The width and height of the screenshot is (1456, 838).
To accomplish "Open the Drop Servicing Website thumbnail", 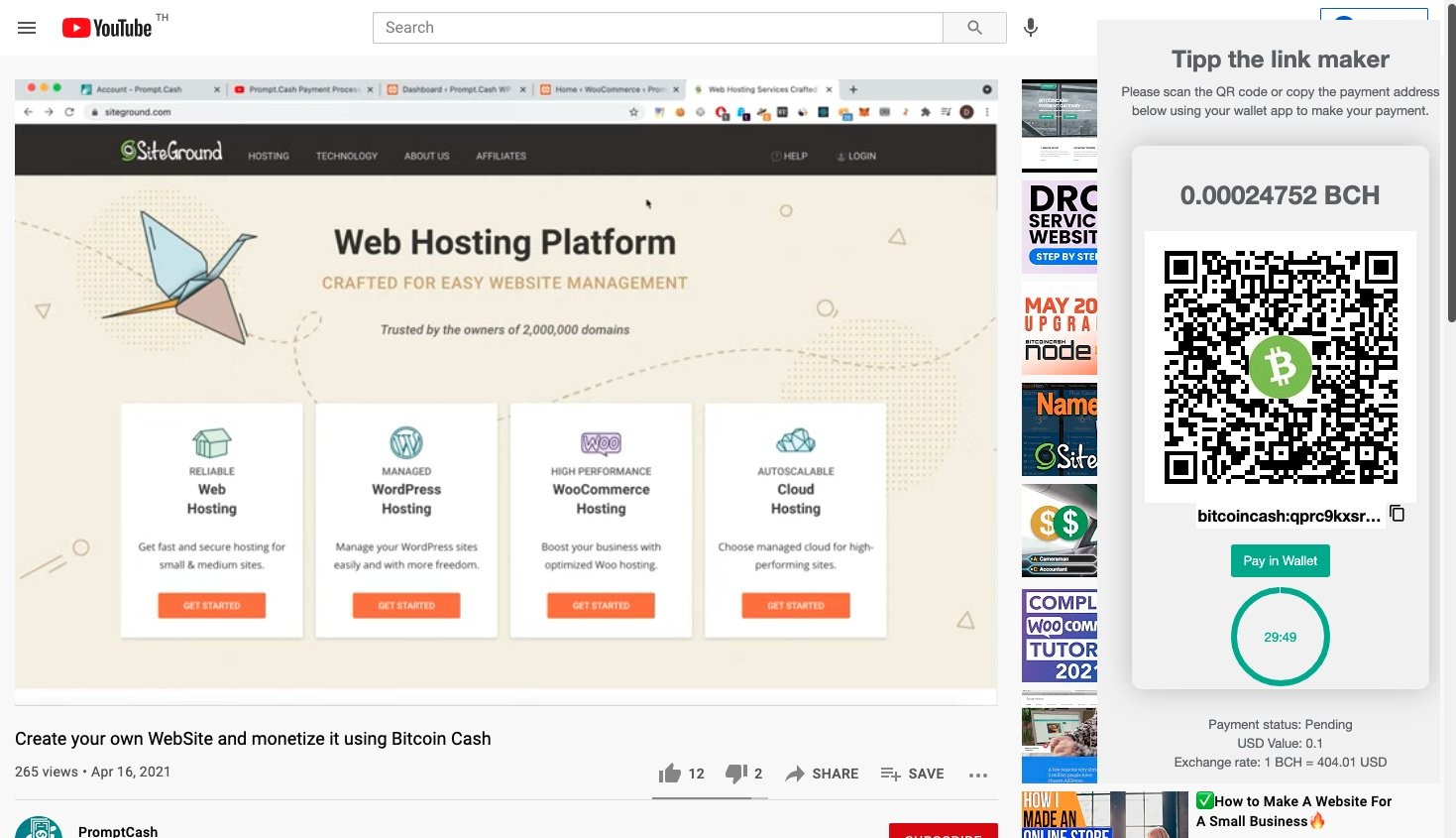I will click(x=1060, y=227).
